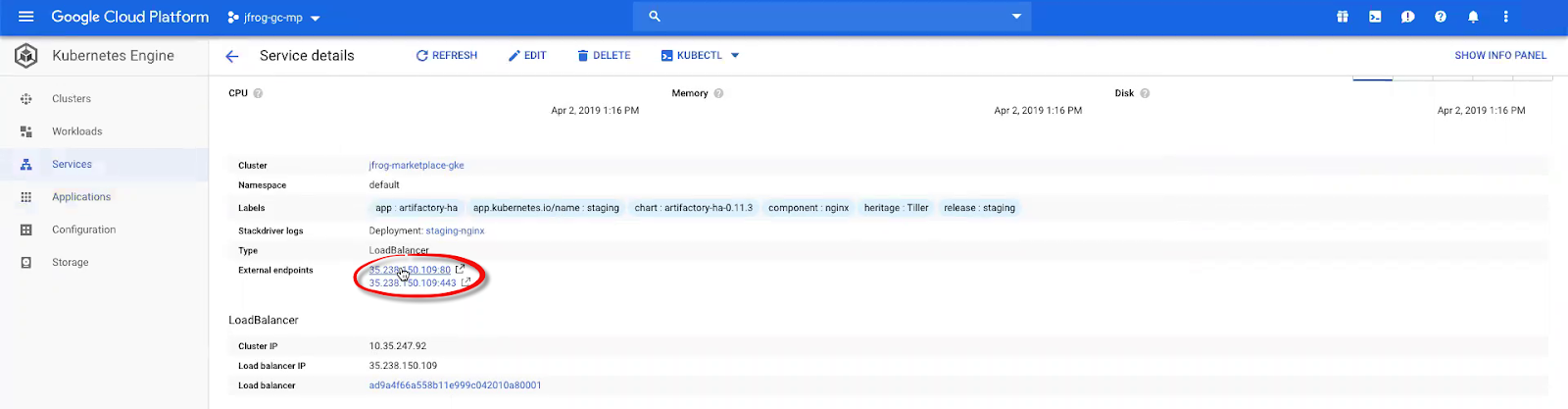The height and width of the screenshot is (409, 1568).
Task: Click the CPU help info icon
Action: (259, 93)
